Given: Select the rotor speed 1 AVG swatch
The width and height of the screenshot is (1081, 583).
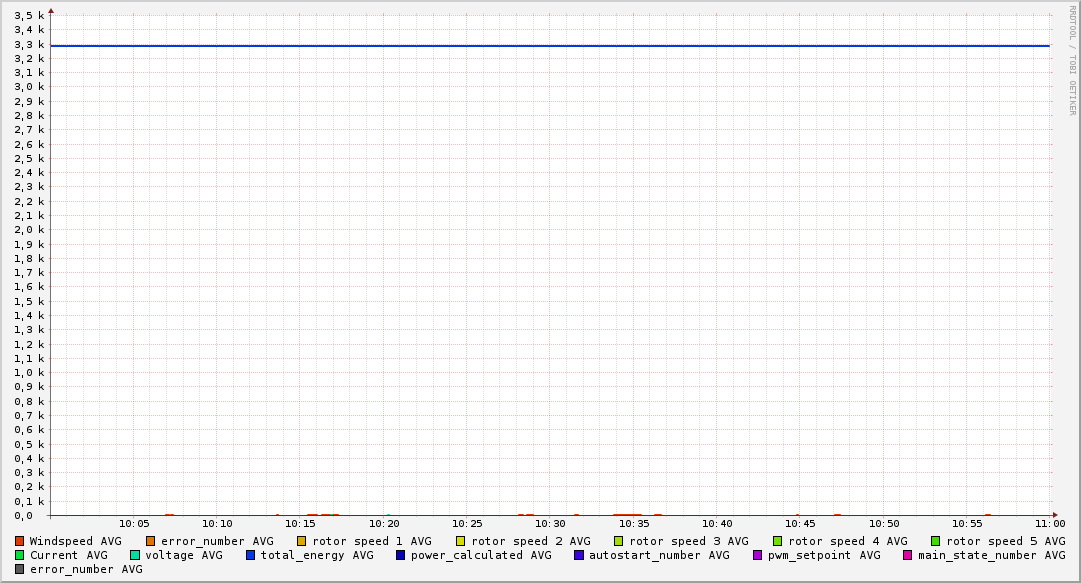Looking at the screenshot, I should coord(302,541).
